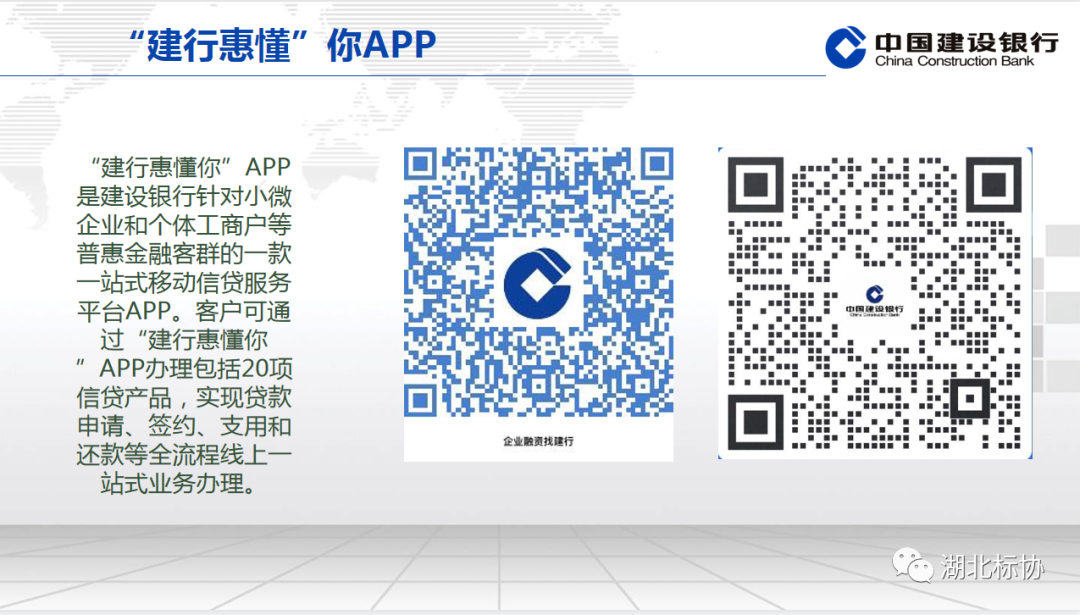The width and height of the screenshot is (1080, 615).
Task: Click the line 信贷产品，实现贷款
Action: coord(184,397)
